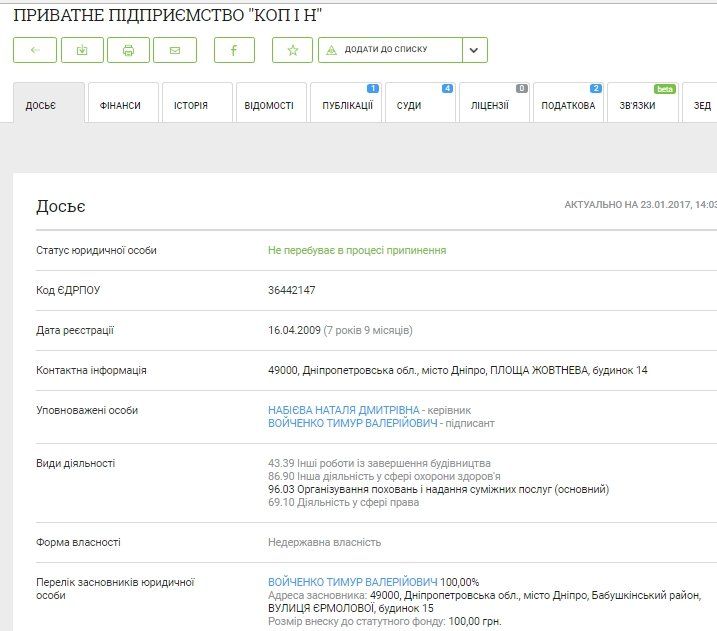Click activity '43.39 Інші роботи із завершення будівництва'
The image size is (717, 631).
click(x=379, y=463)
